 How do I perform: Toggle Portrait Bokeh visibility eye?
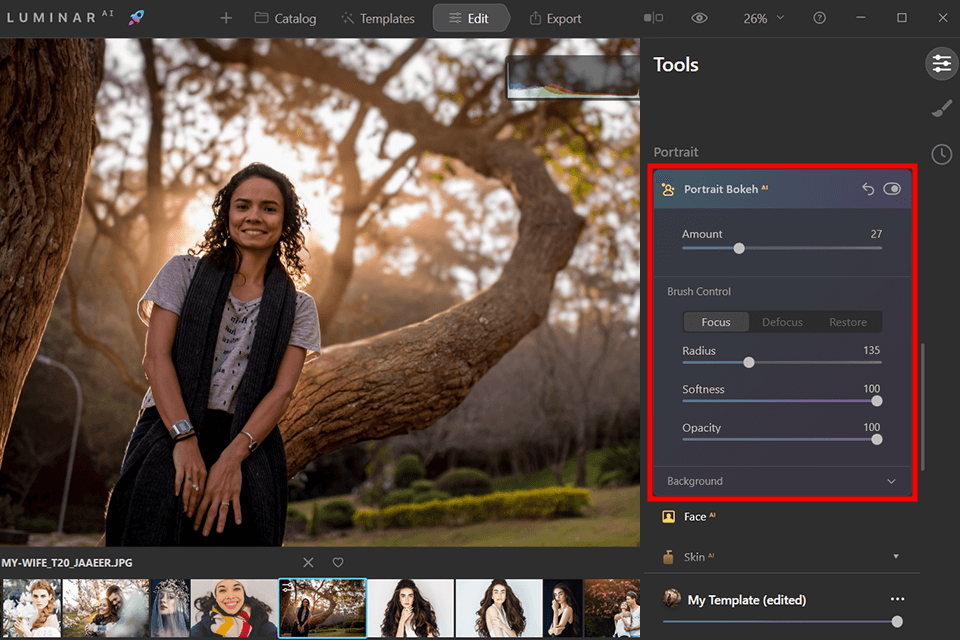(x=892, y=189)
